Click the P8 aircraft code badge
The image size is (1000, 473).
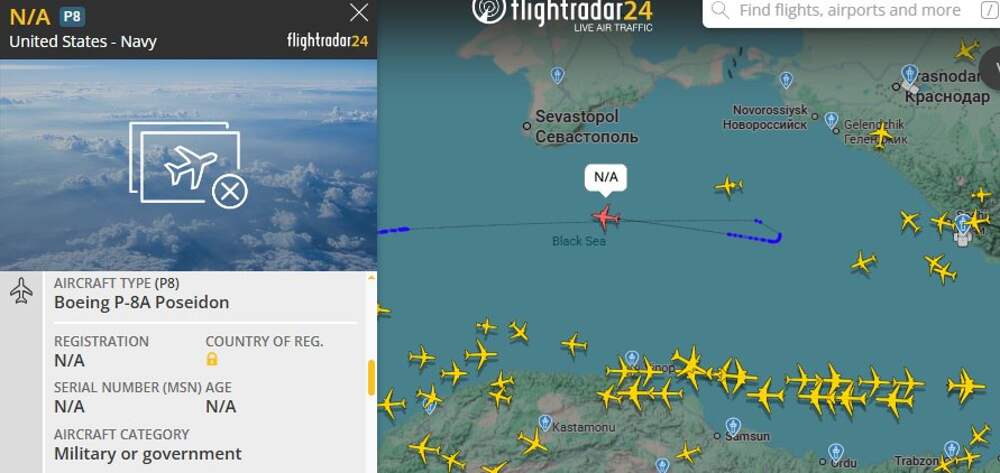coord(72,16)
